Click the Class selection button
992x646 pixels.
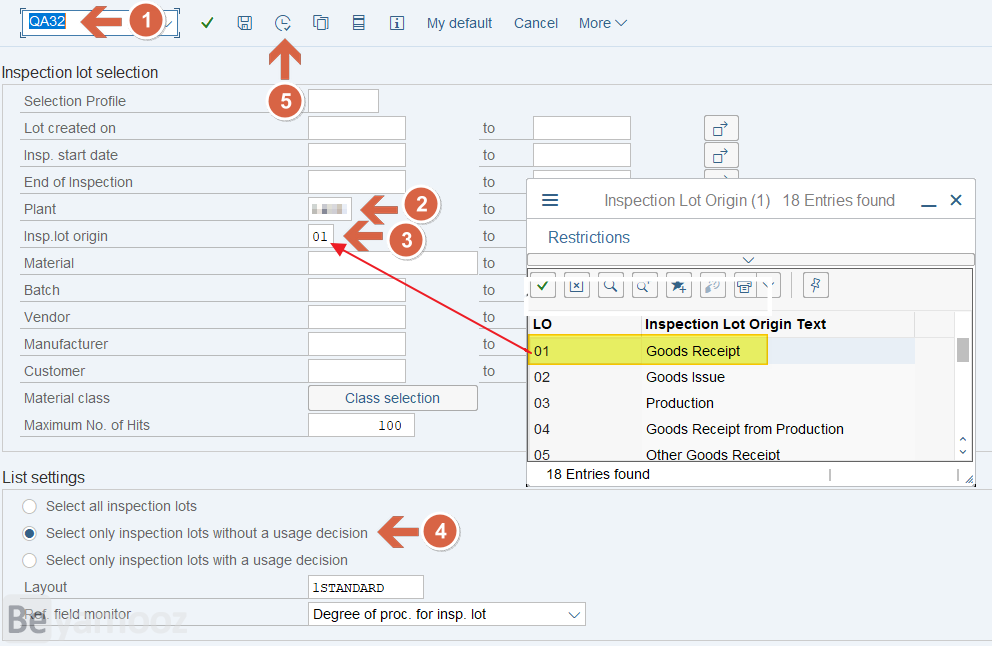(392, 398)
